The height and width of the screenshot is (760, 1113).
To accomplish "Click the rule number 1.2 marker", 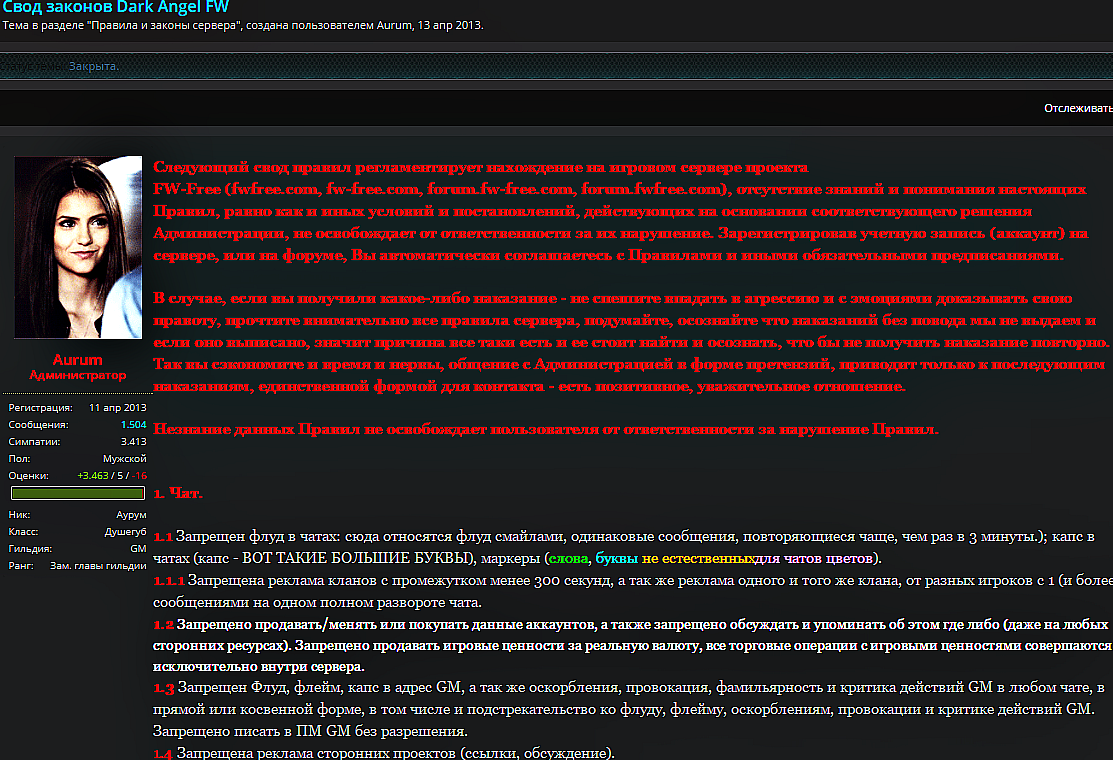I will pos(163,624).
